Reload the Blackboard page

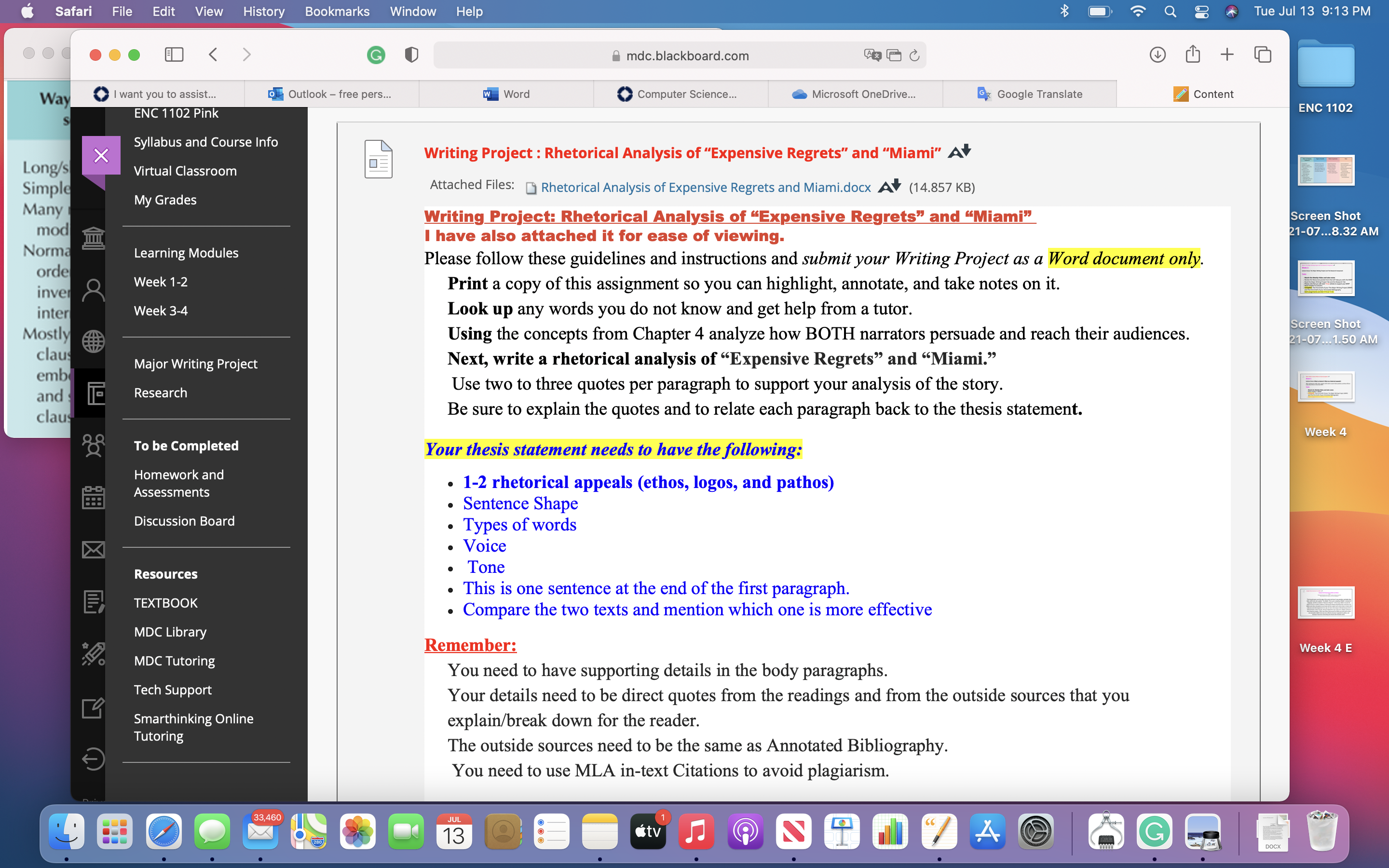[x=914, y=55]
